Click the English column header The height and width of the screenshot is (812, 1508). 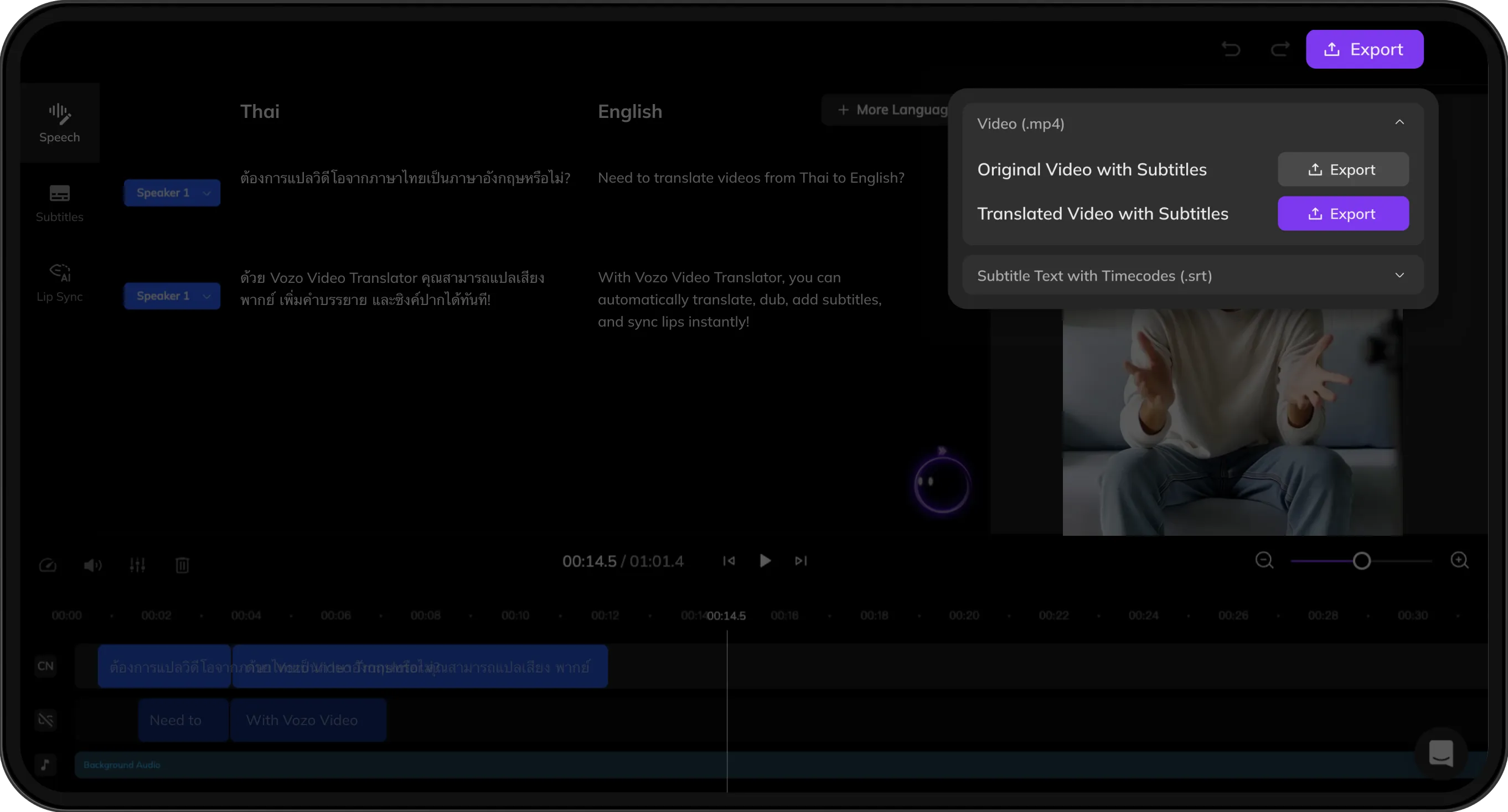click(630, 111)
